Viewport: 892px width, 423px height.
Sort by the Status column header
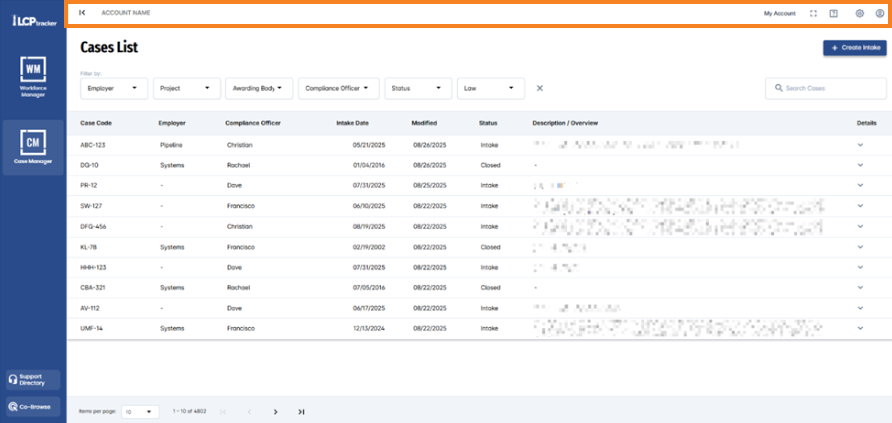488,123
